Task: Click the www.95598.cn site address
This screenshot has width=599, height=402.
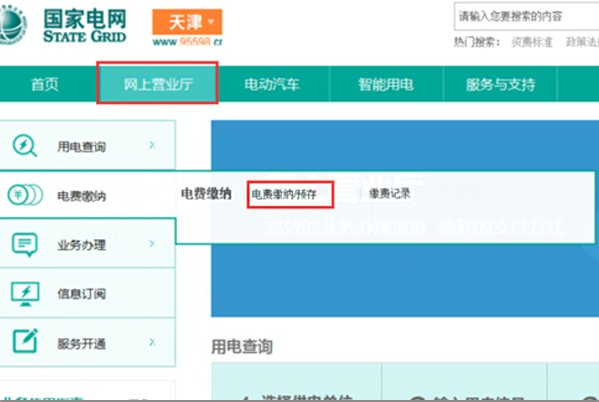Action: tap(187, 41)
